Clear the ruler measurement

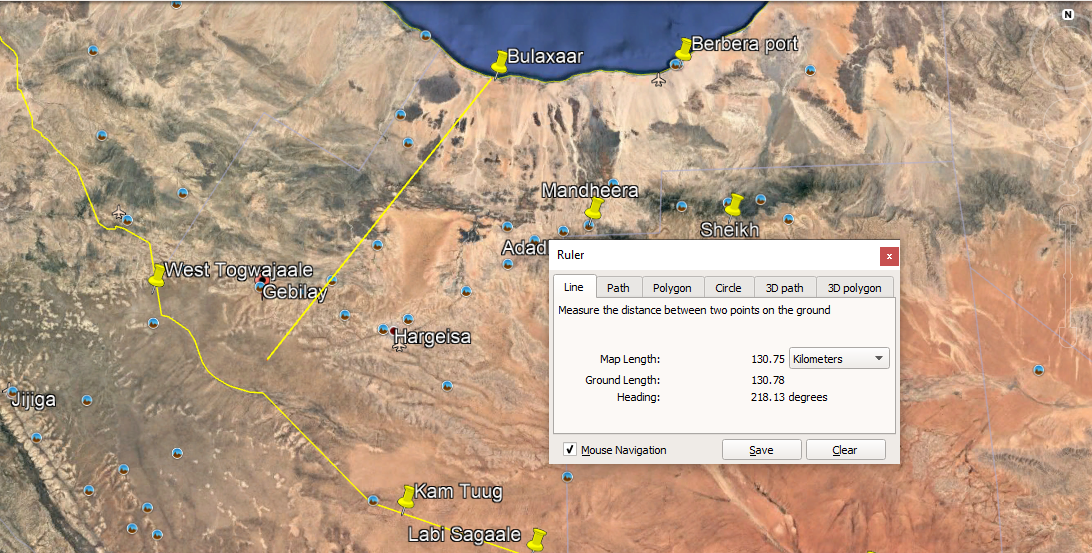pyautogui.click(x=845, y=450)
